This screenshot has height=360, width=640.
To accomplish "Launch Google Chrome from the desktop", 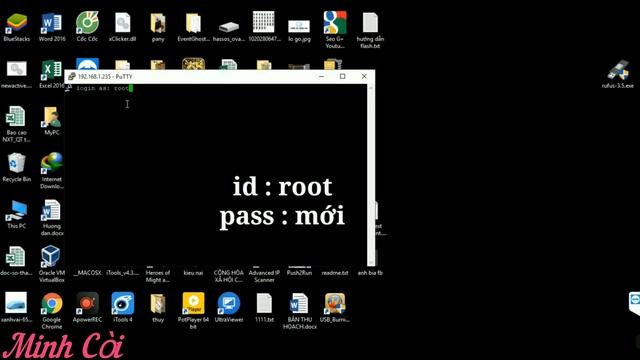I will (52, 311).
